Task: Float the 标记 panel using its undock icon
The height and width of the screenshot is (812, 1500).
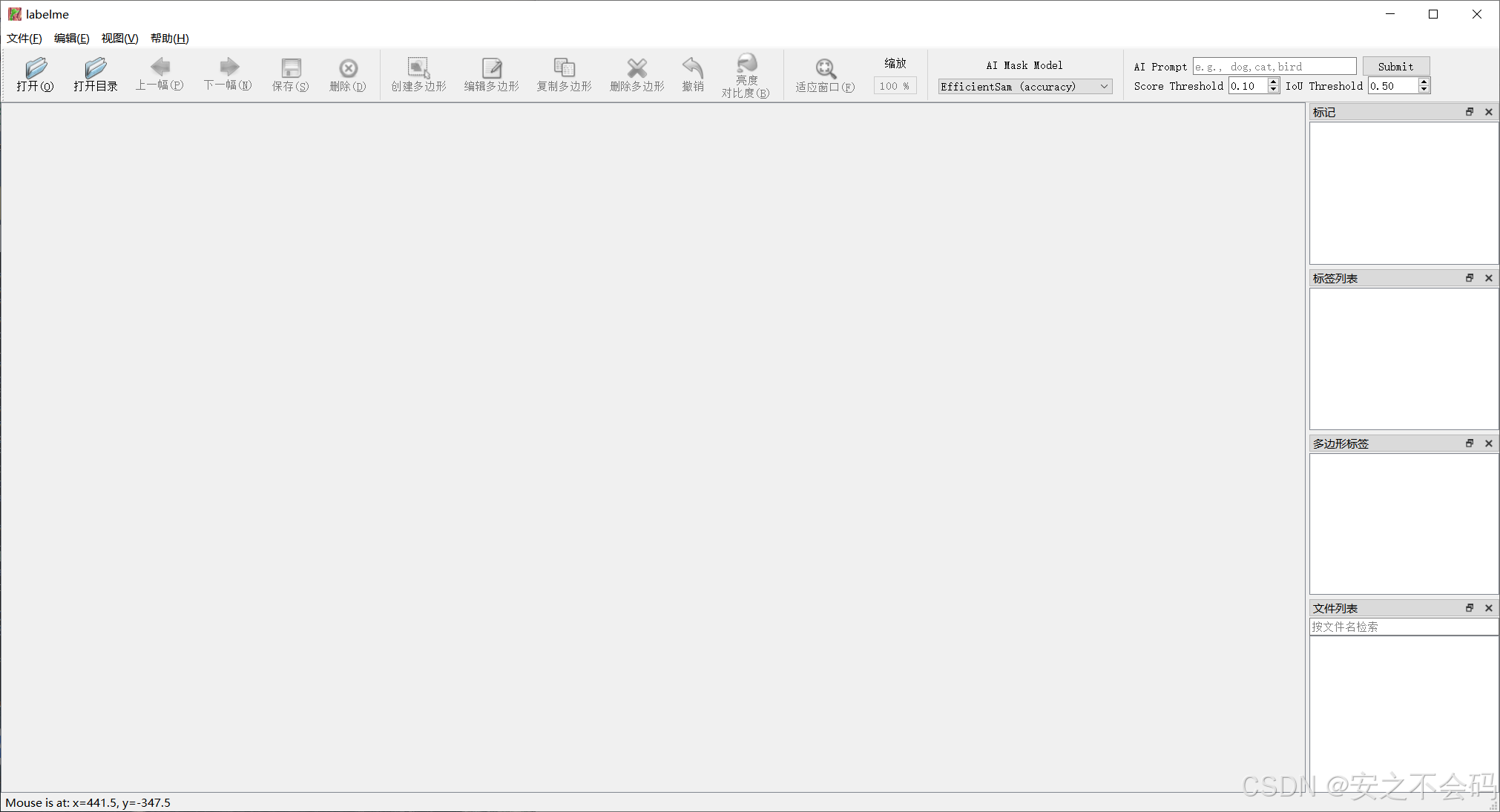Action: pos(1469,112)
